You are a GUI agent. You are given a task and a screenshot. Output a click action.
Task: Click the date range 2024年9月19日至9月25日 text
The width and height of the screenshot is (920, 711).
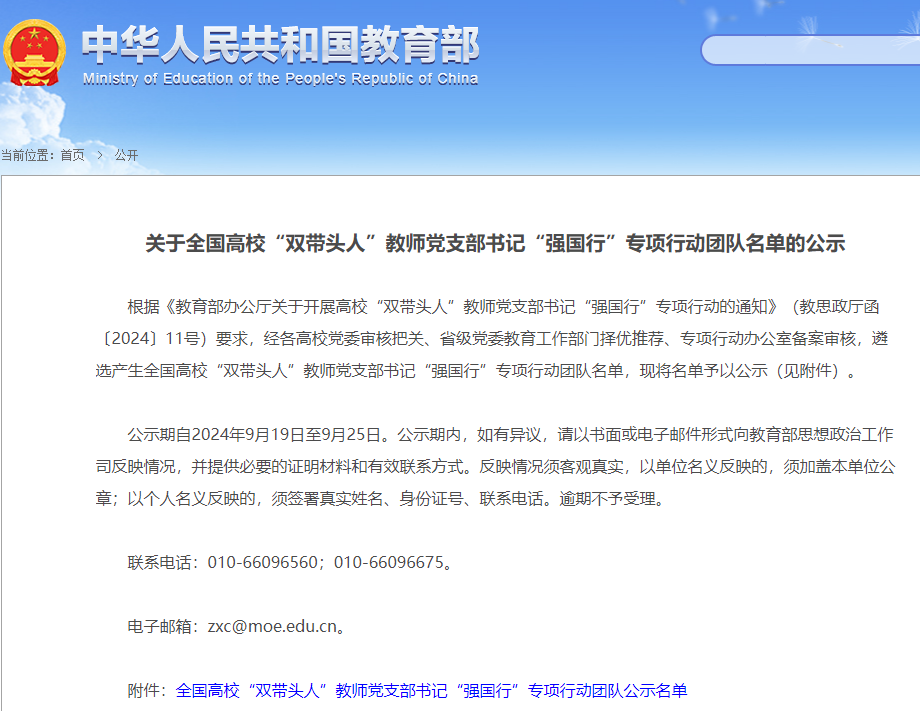point(287,435)
